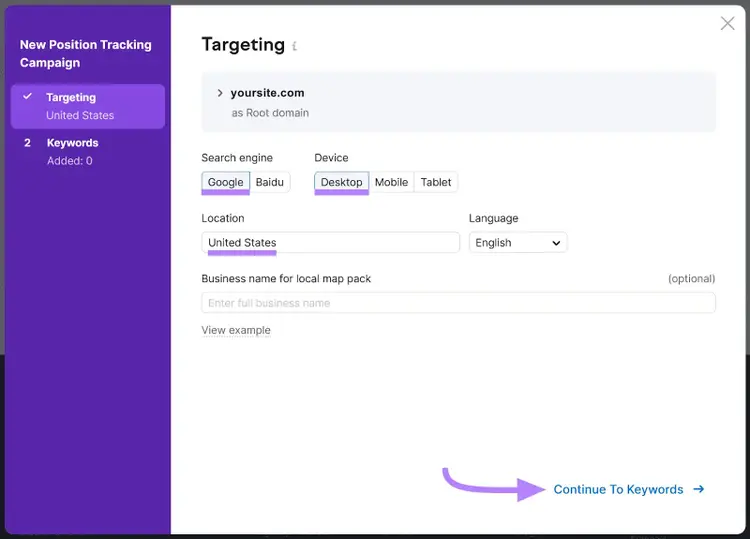Screen dimensions: 750x539
Task: Click the step number 2 beside Keywords
Action: [27, 143]
